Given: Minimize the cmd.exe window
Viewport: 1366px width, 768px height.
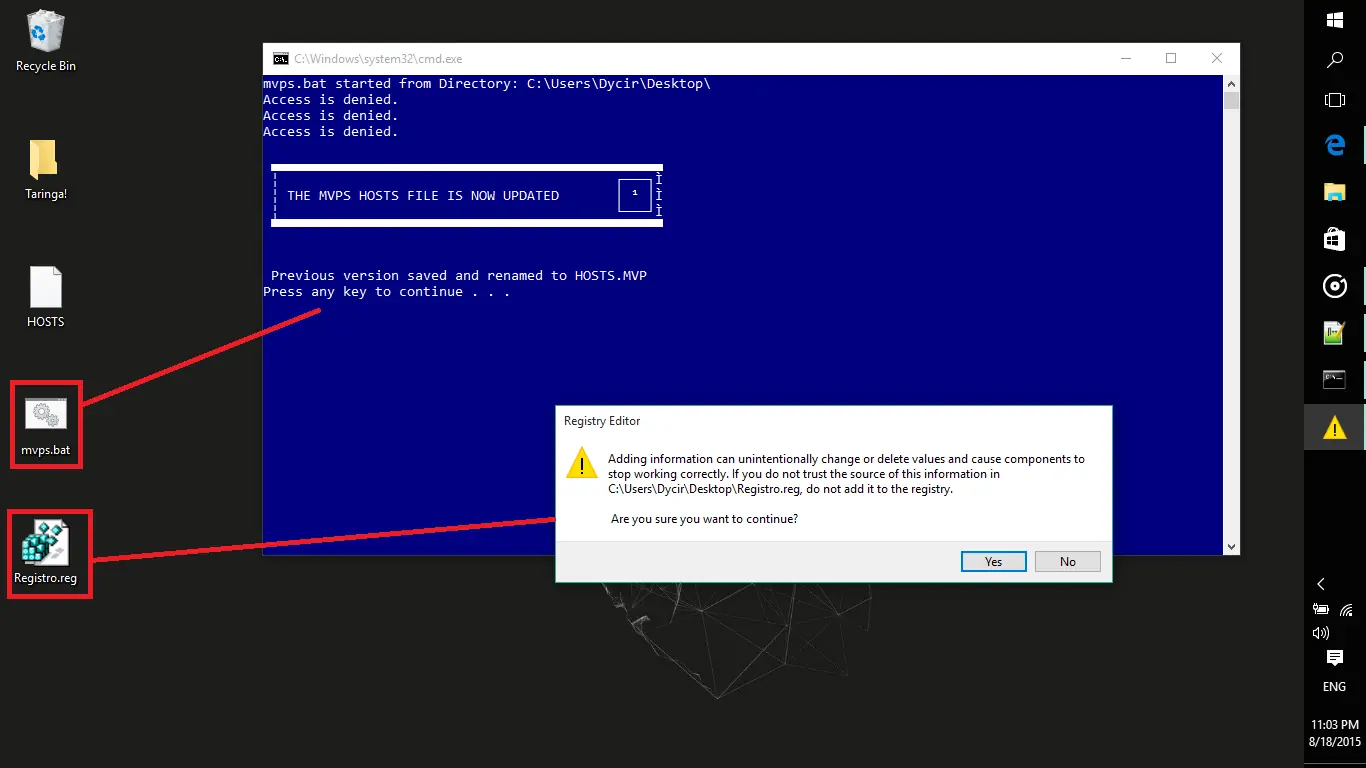Looking at the screenshot, I should 1125,59.
